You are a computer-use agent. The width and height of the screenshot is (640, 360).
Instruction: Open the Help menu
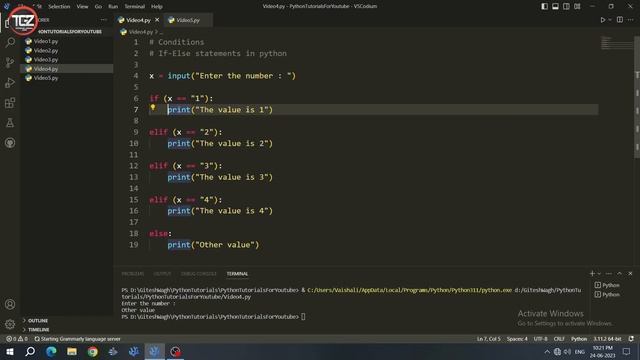coord(157,6)
